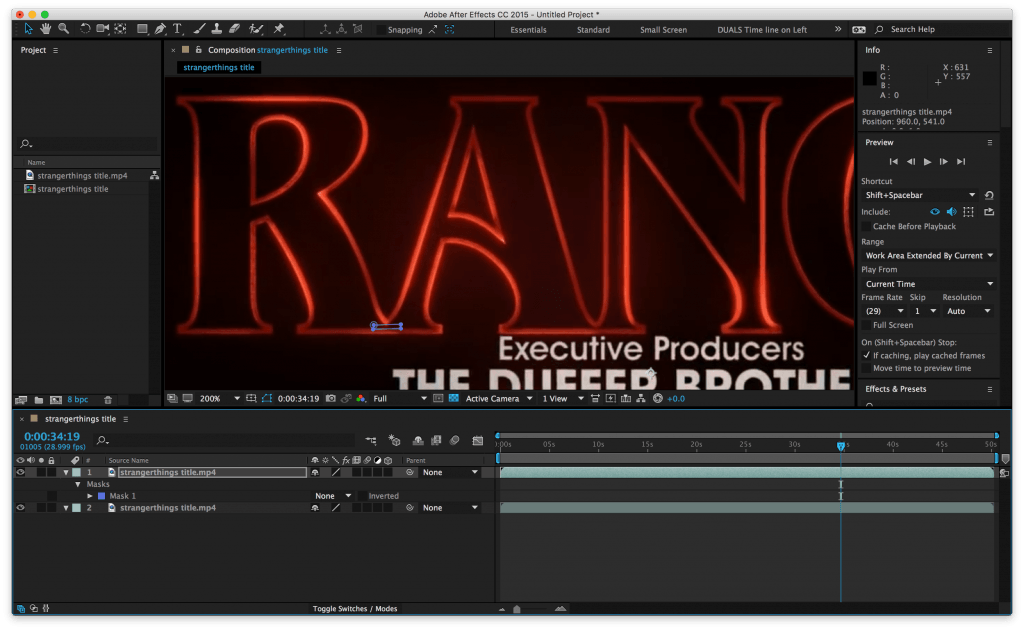Open the 200% magnification dropdown
Viewport: 1024px width, 630px height.
point(219,398)
